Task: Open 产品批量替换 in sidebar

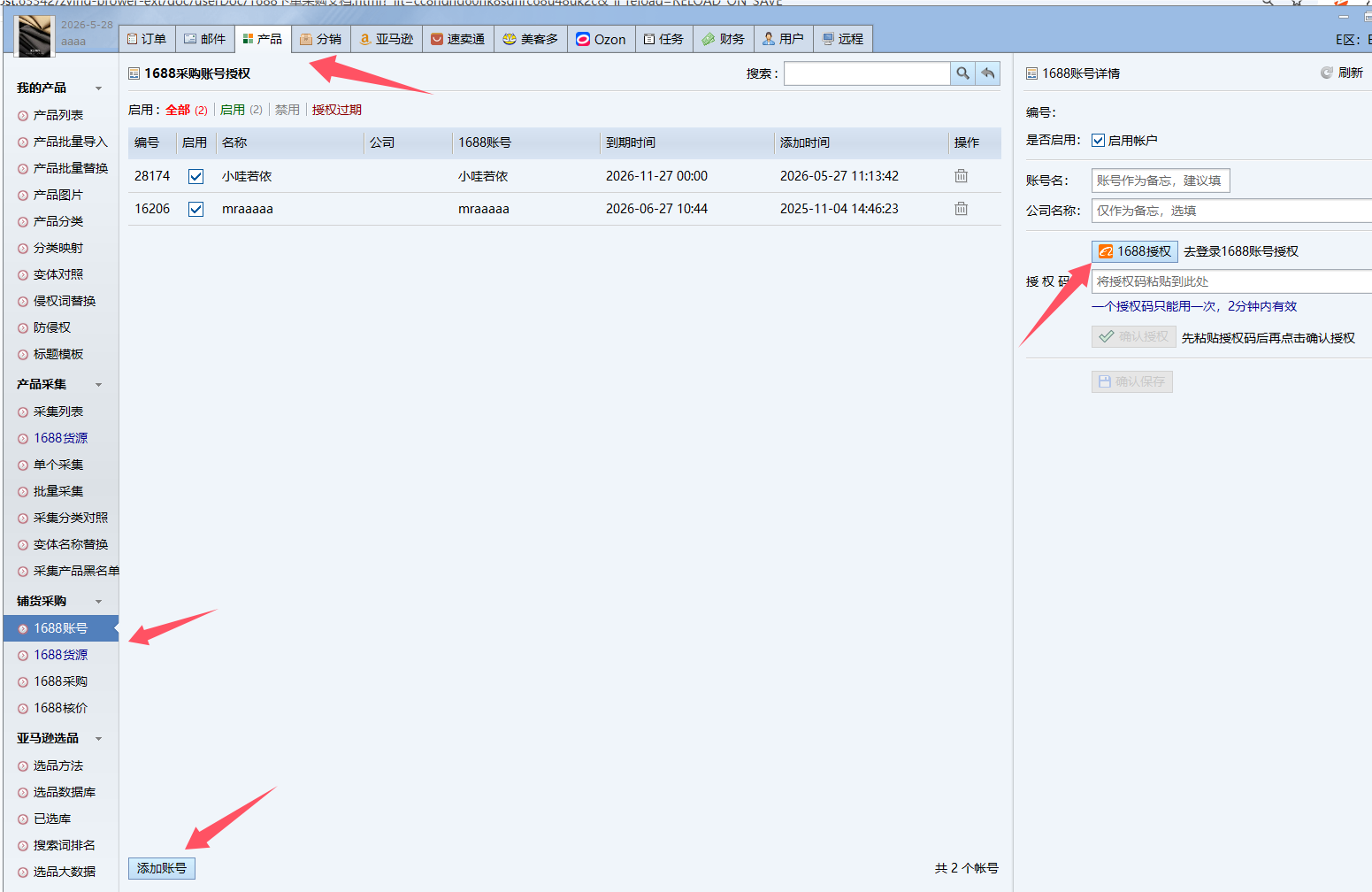Action: pos(71,168)
